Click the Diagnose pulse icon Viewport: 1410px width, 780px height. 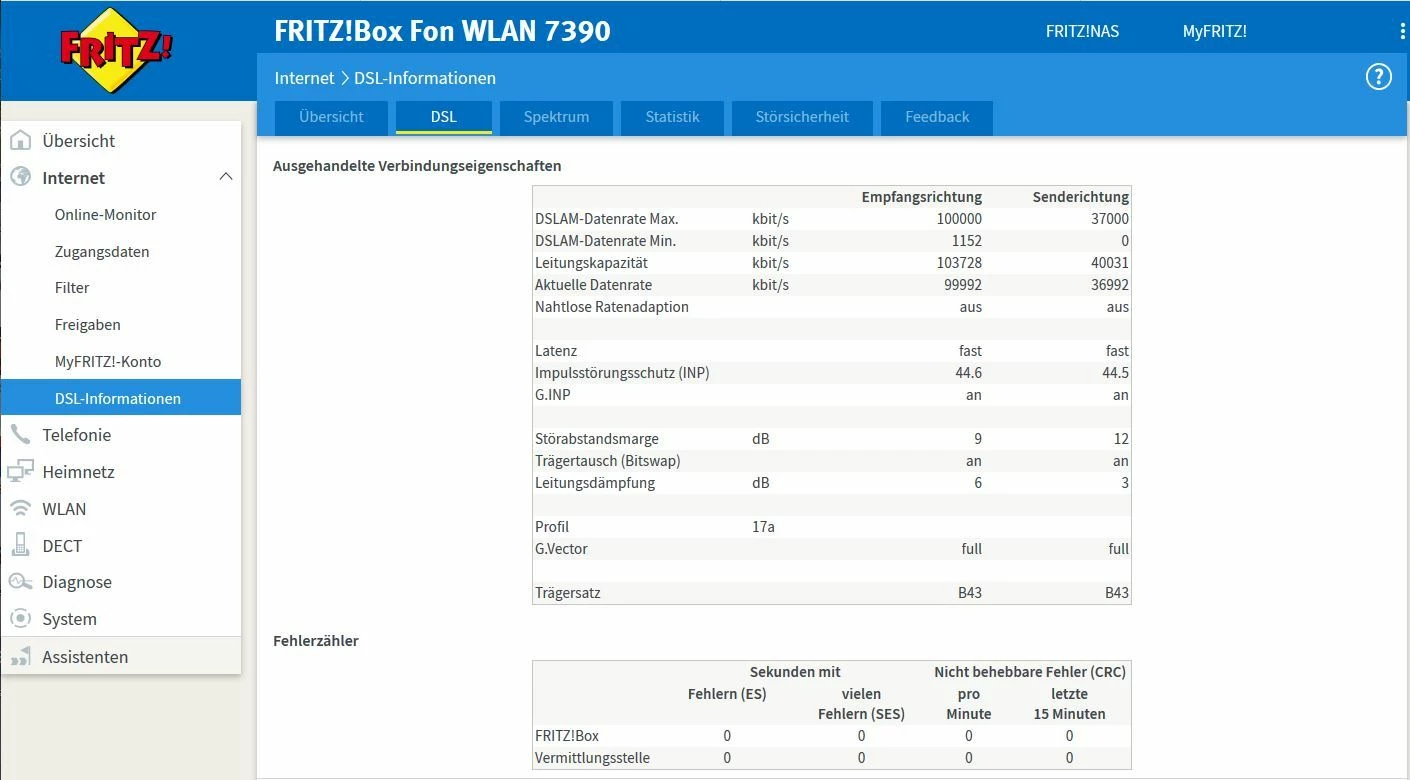[20, 581]
